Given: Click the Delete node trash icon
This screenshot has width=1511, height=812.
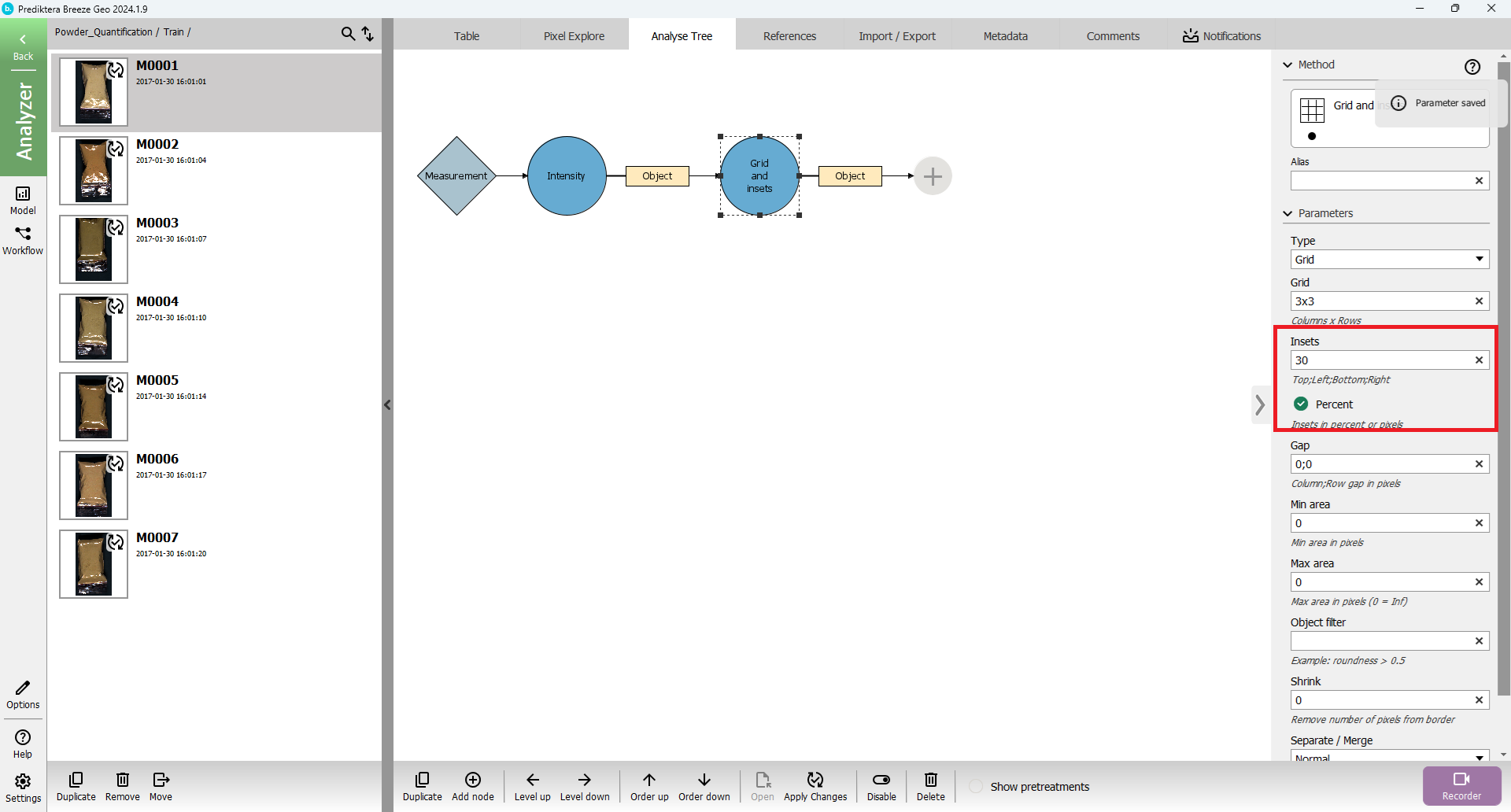Looking at the screenshot, I should (930, 780).
